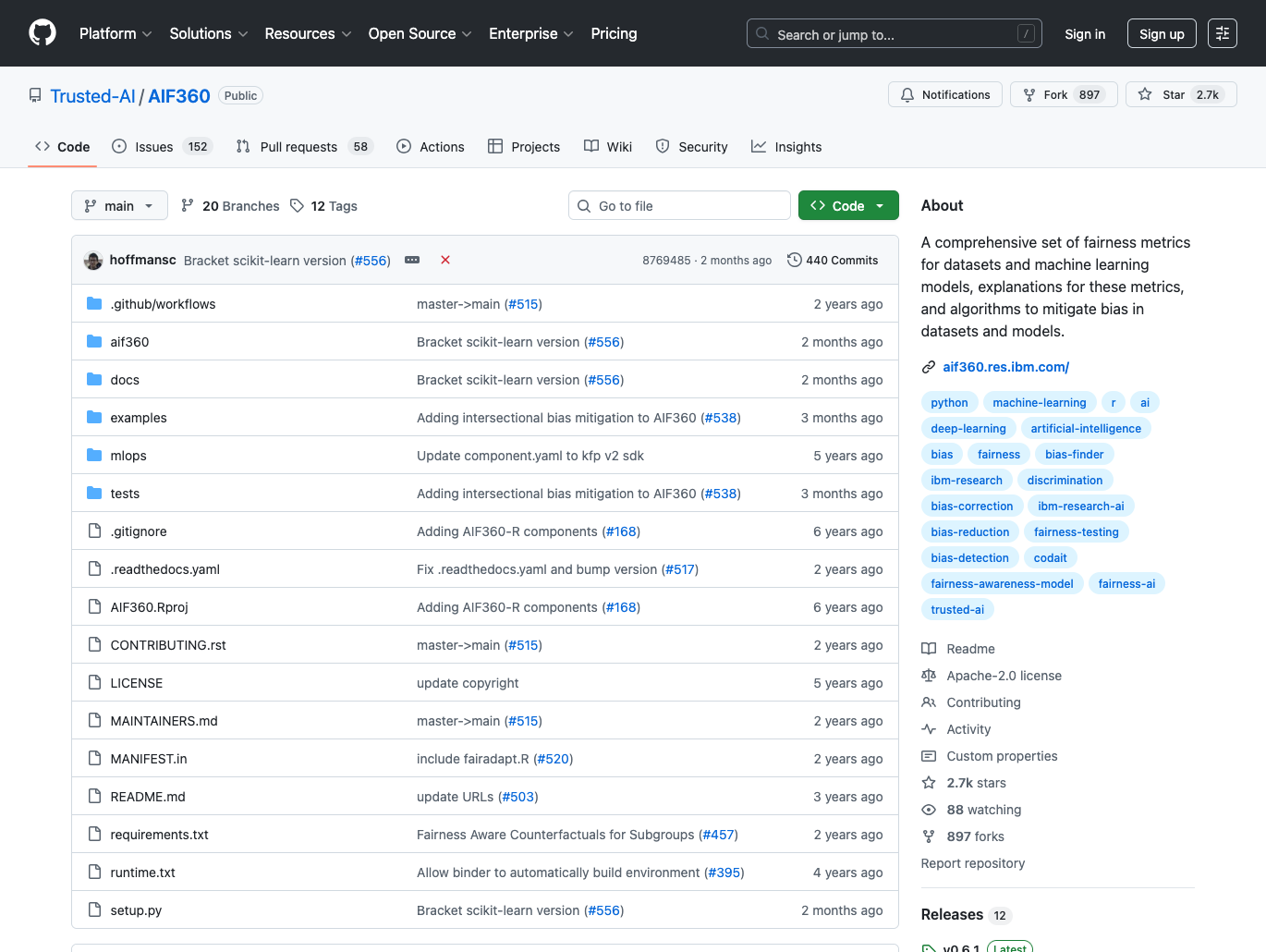Screen dimensions: 1266x952
Task: Click the Sign up button
Action: (x=1161, y=33)
